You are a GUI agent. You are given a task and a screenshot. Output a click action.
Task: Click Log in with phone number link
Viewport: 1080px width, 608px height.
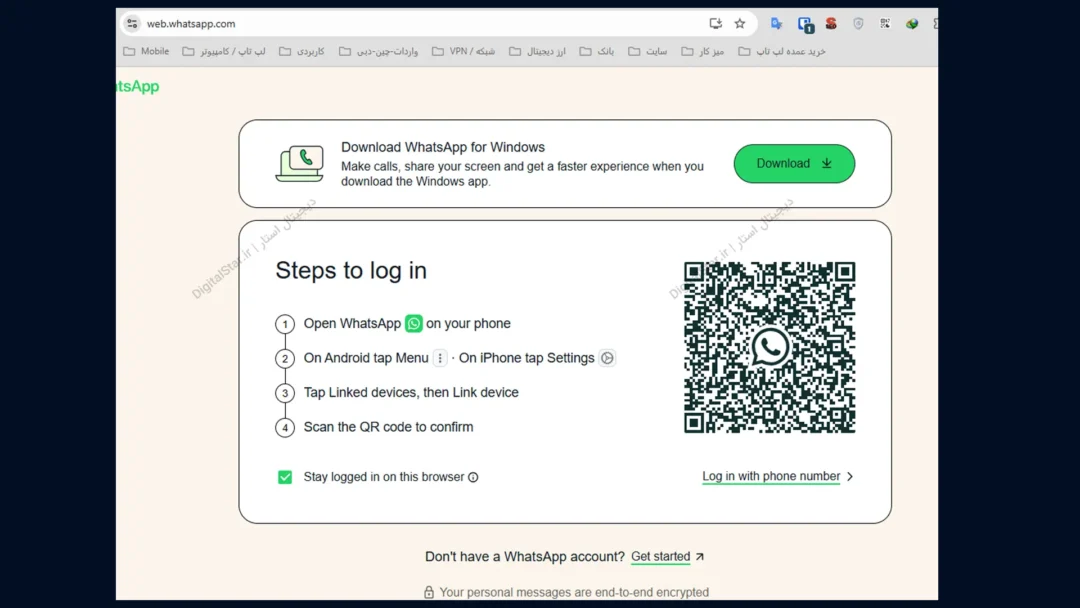click(771, 477)
